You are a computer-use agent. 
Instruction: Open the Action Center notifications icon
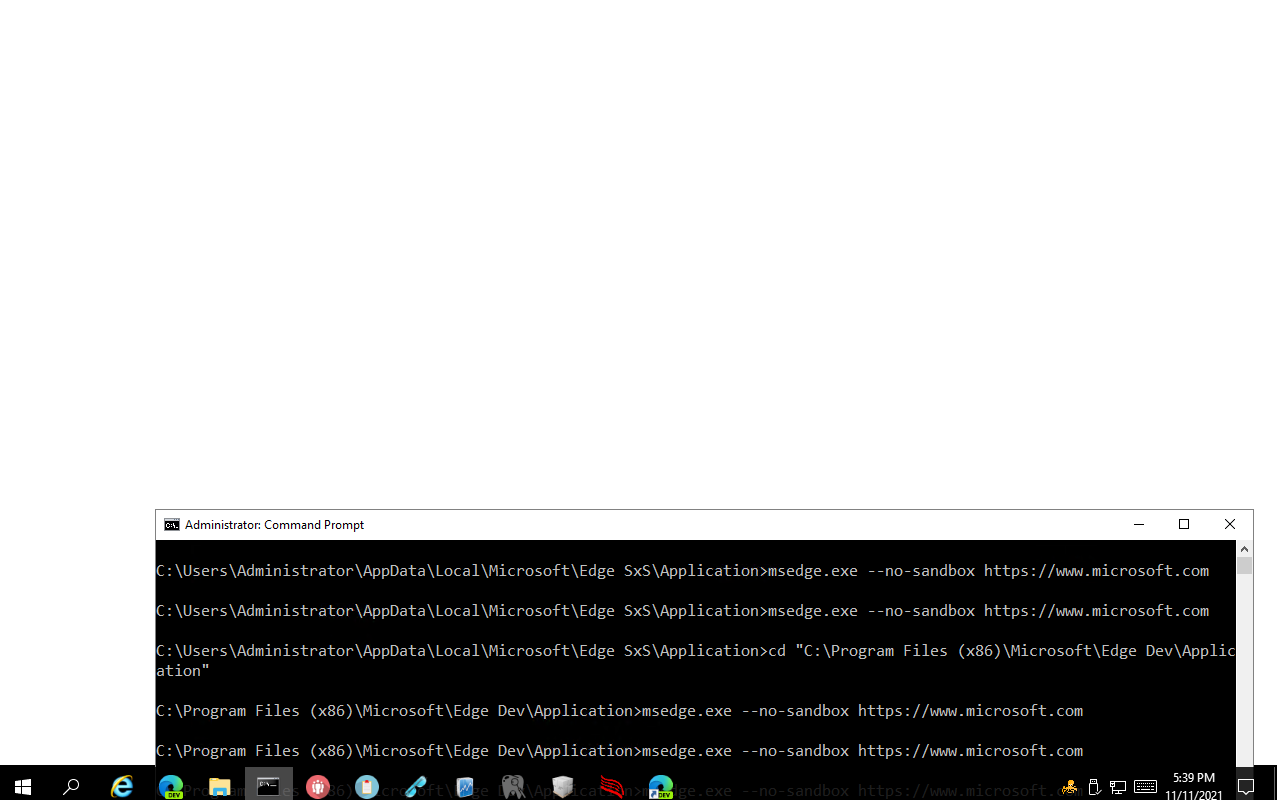click(x=1246, y=787)
